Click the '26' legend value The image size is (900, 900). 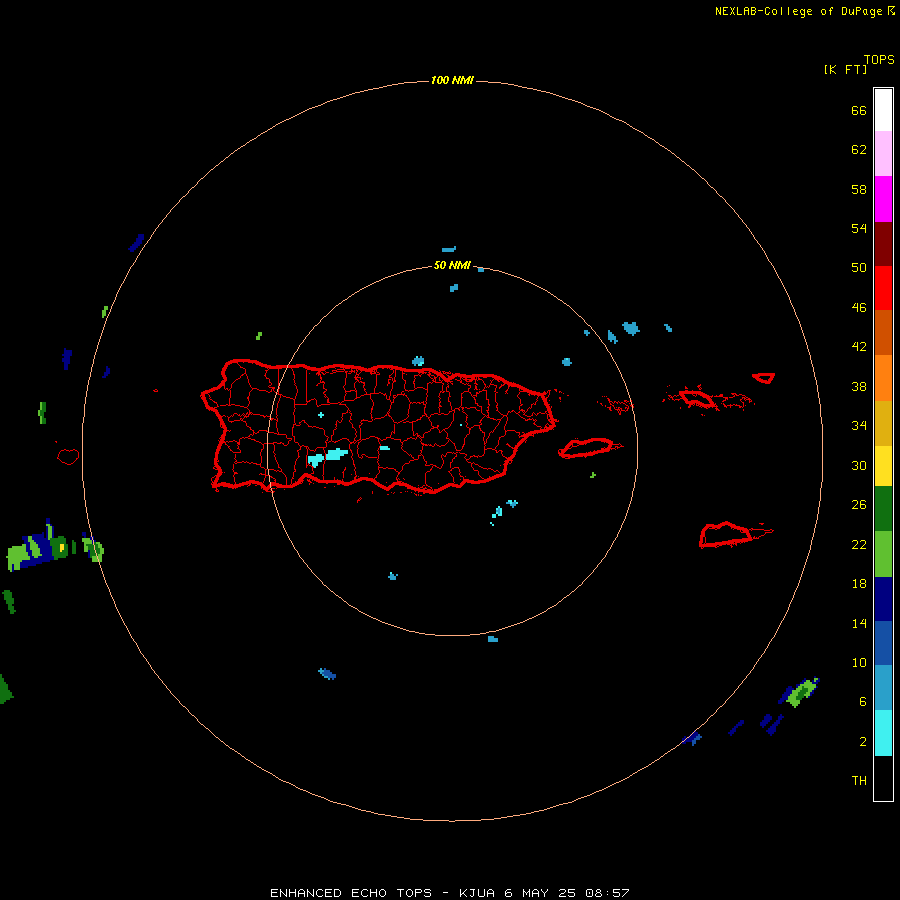pos(859,505)
